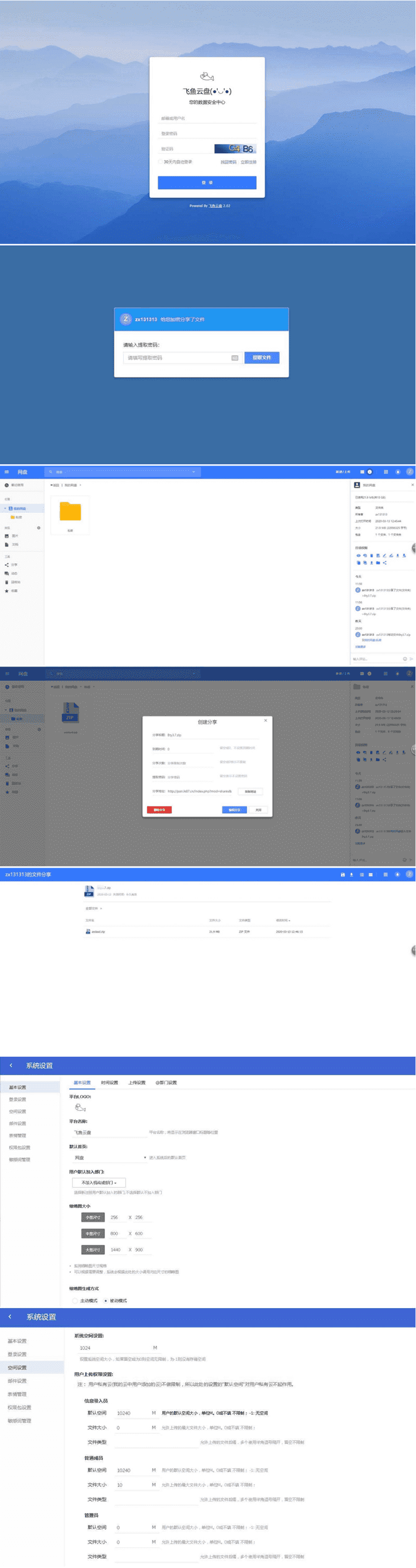This screenshot has width=416, height=1568.
Task: Click the gear icon beside 类型 heading
Action: tap(39, 528)
